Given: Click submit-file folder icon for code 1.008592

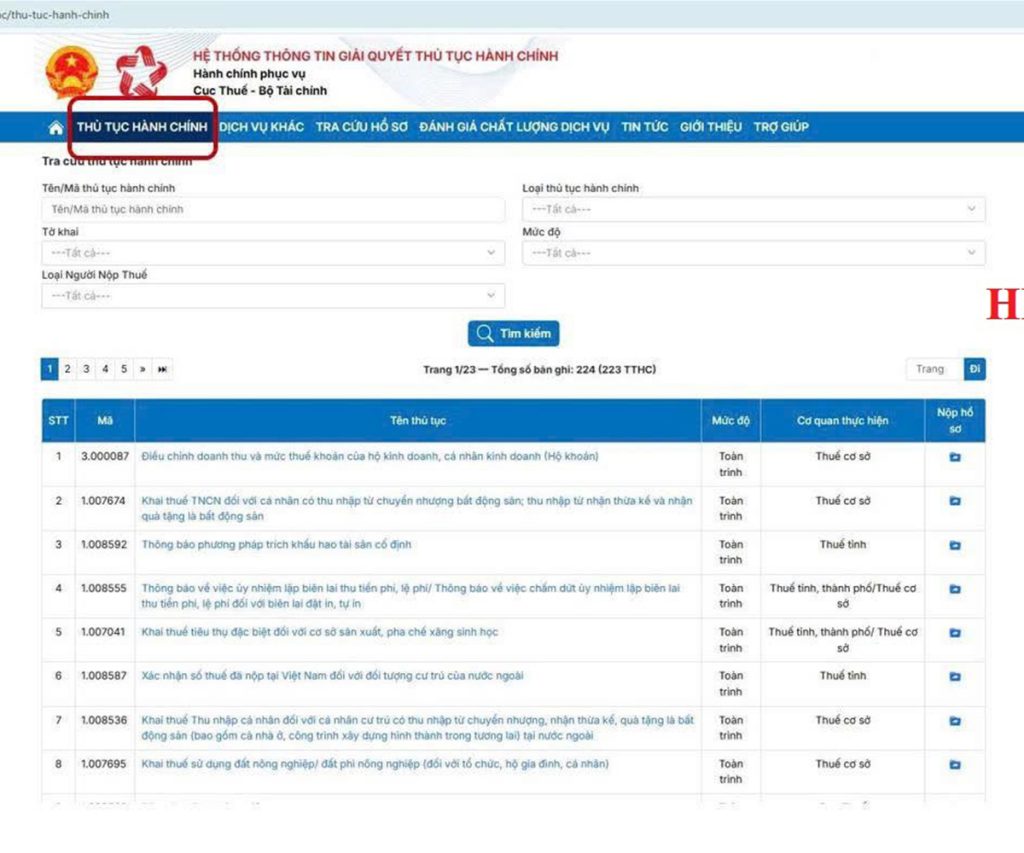Looking at the screenshot, I should (x=954, y=545).
